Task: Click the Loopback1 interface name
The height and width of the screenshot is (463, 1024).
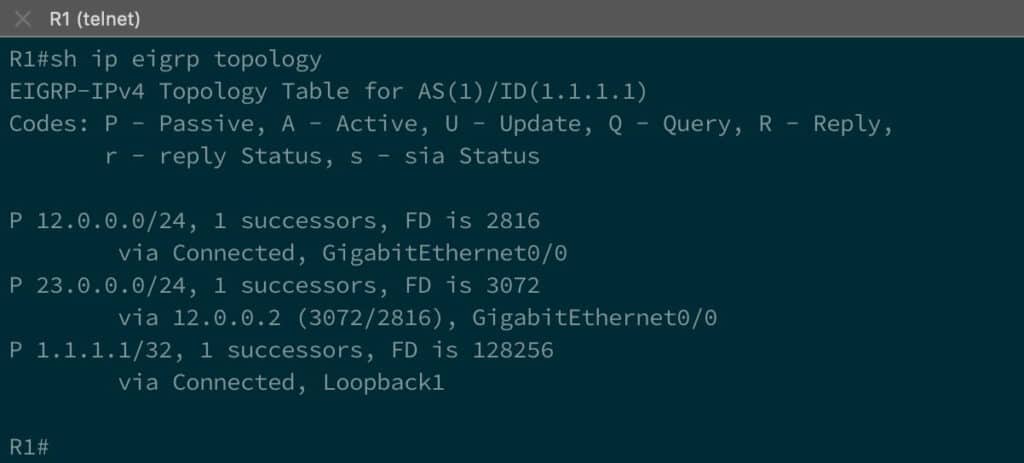Action: tap(383, 382)
